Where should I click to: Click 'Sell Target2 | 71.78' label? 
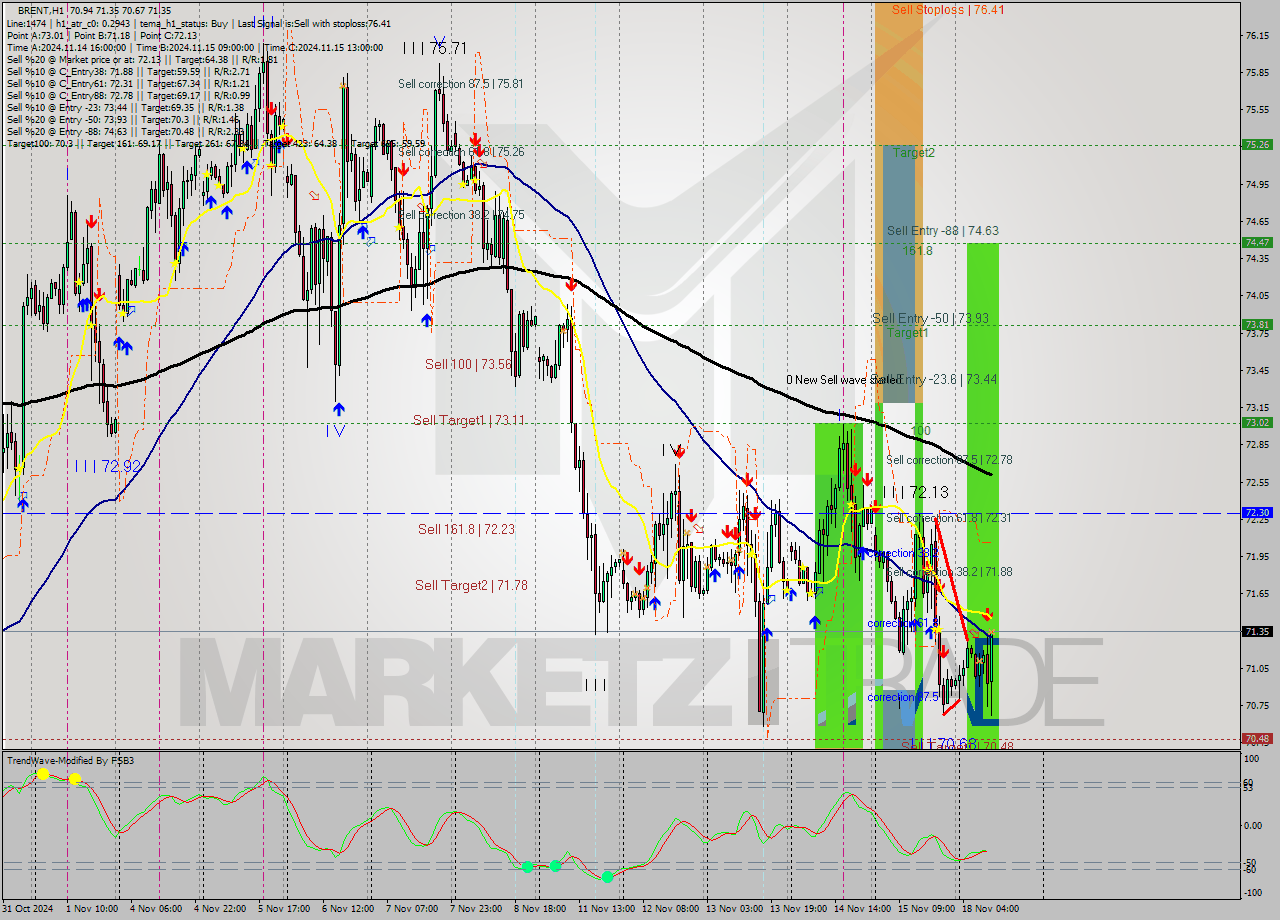click(471, 585)
